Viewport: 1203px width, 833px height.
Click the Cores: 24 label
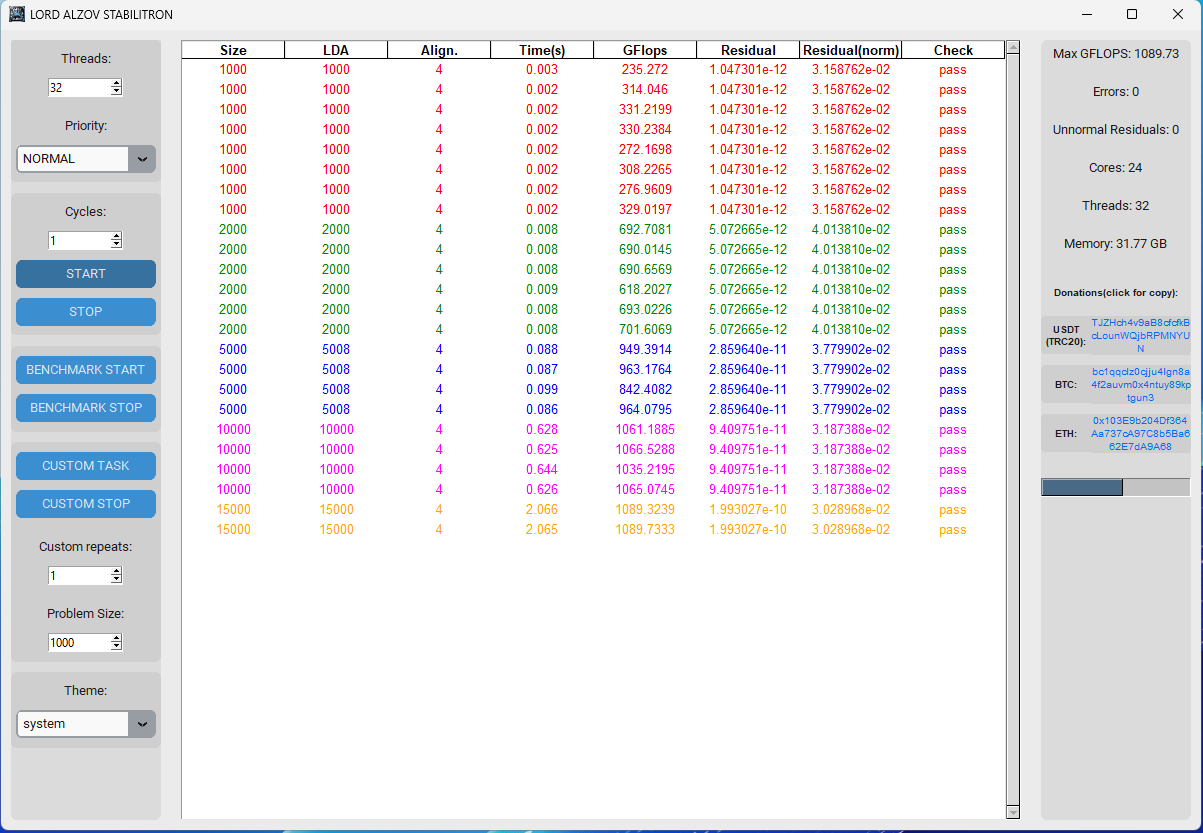(1116, 168)
